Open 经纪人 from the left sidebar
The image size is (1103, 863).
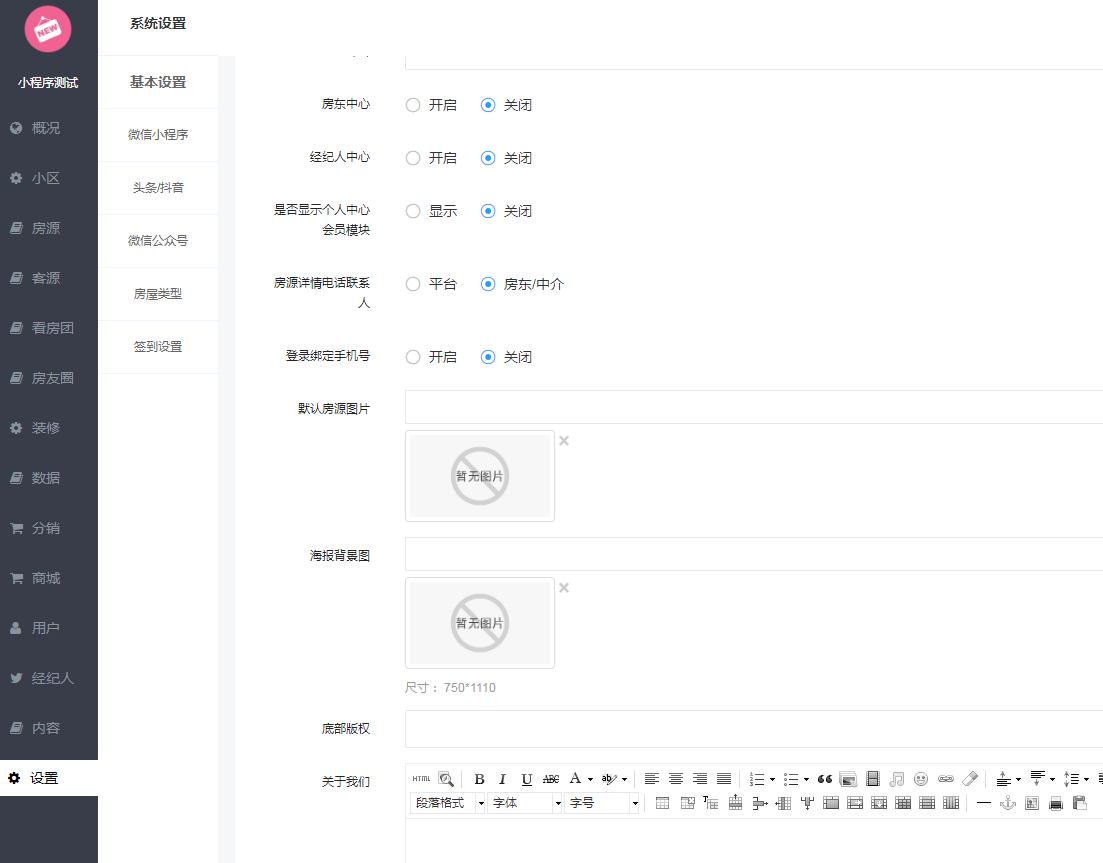[48, 677]
